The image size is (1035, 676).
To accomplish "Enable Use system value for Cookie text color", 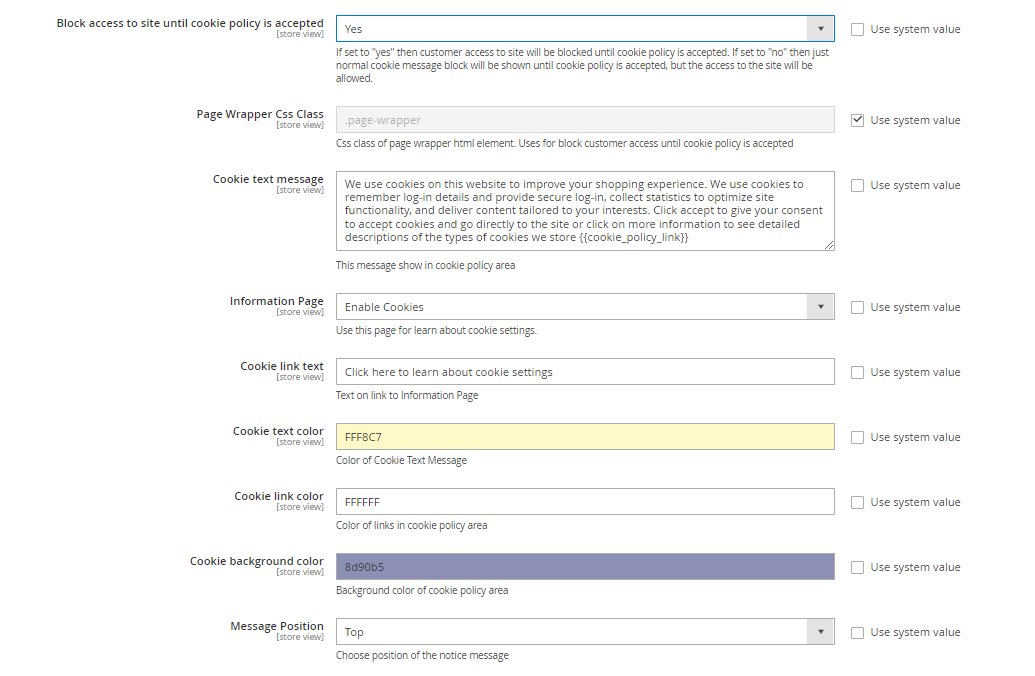I will [857, 437].
